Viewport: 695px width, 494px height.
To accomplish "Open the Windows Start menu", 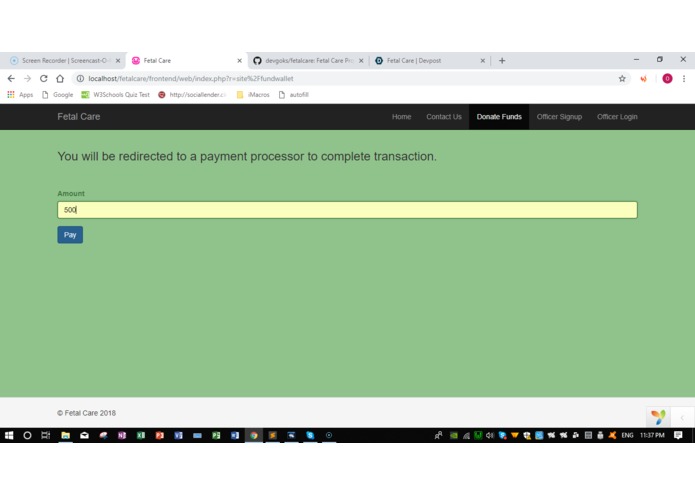I will point(8,436).
